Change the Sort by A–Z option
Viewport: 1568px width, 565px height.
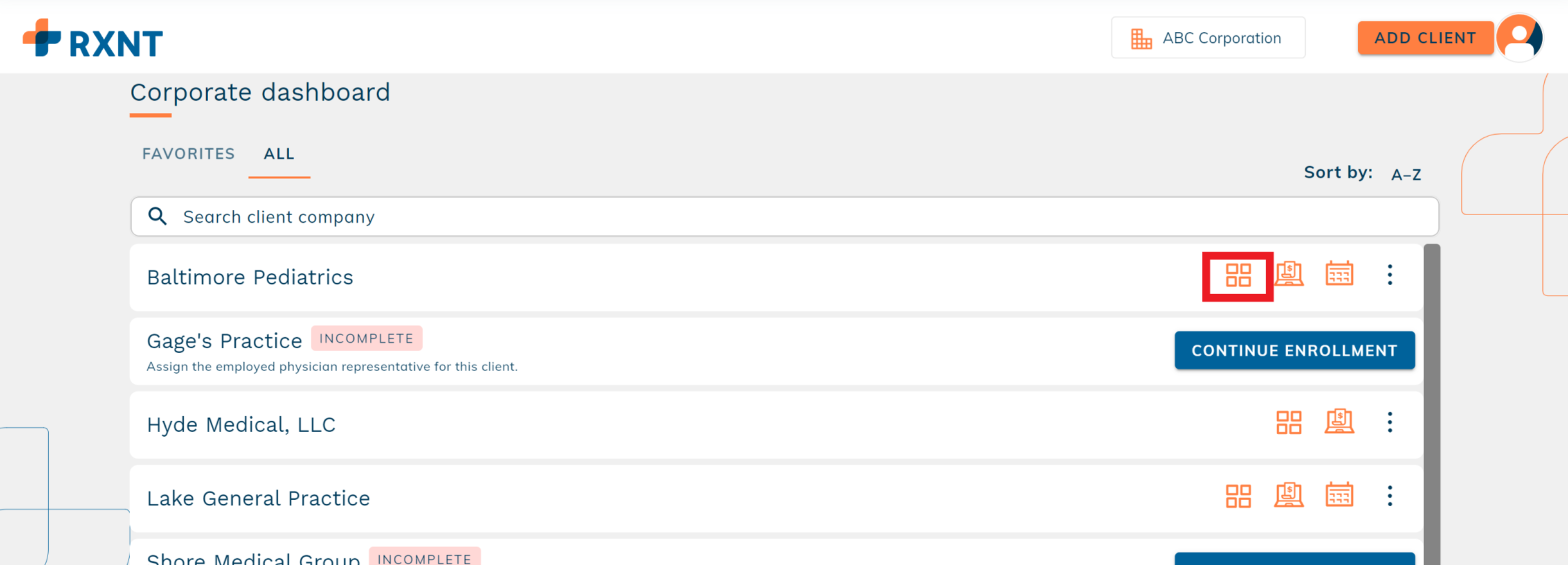pyautogui.click(x=1405, y=175)
